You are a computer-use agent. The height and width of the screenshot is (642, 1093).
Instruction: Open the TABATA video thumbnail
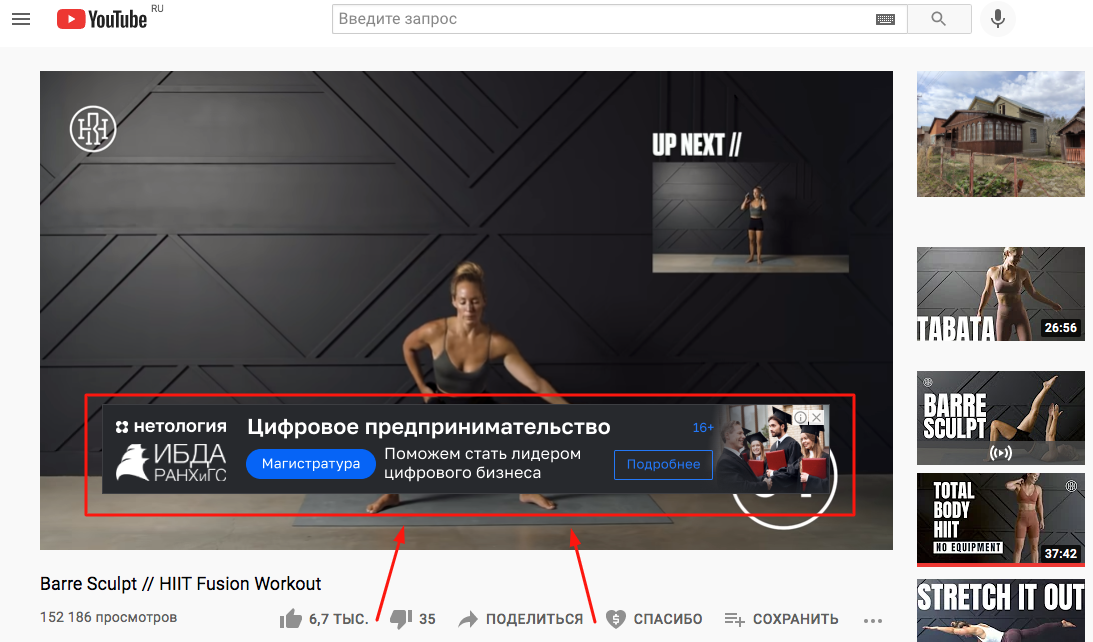coord(1000,294)
